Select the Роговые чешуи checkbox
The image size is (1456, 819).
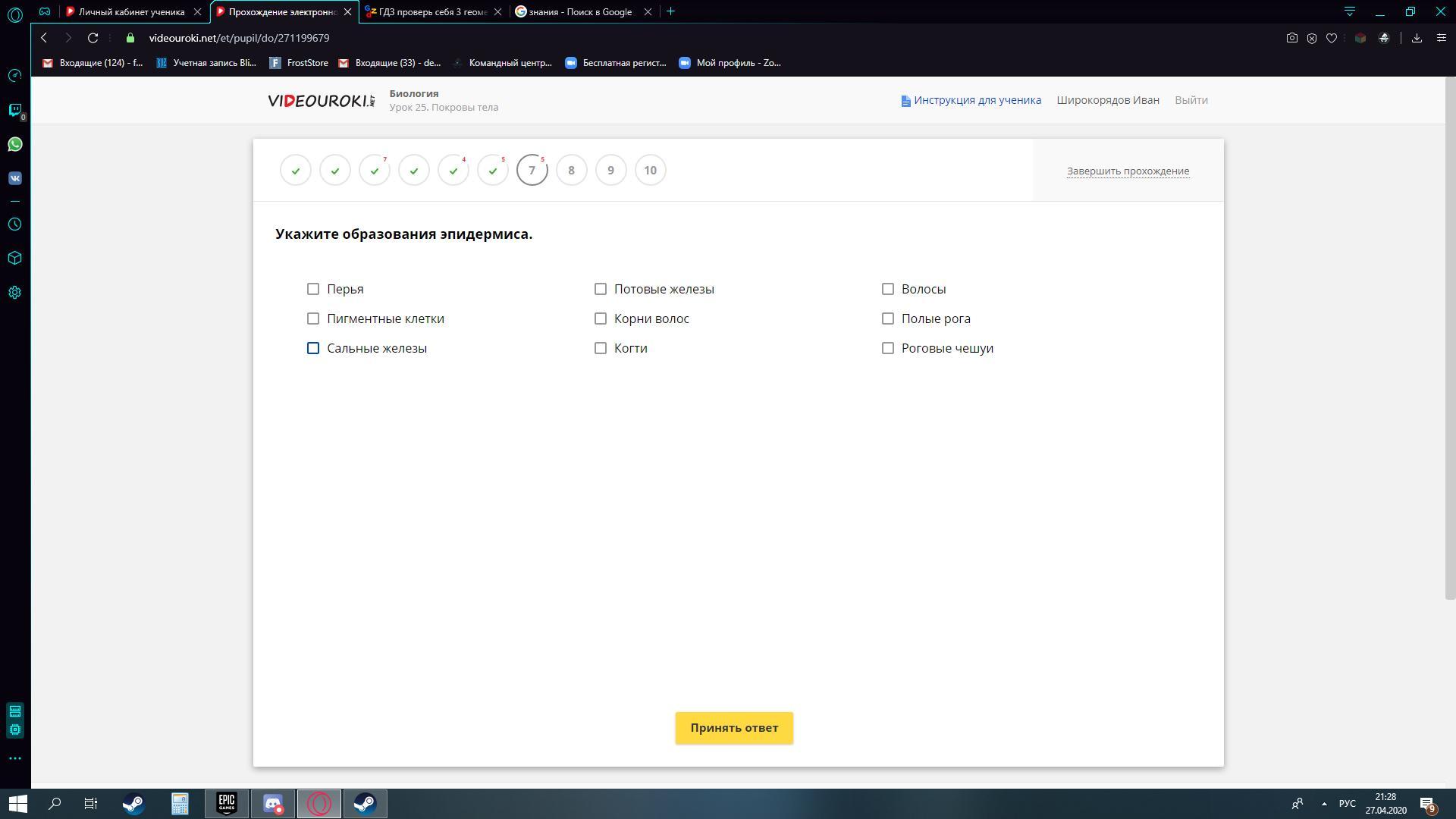[888, 348]
